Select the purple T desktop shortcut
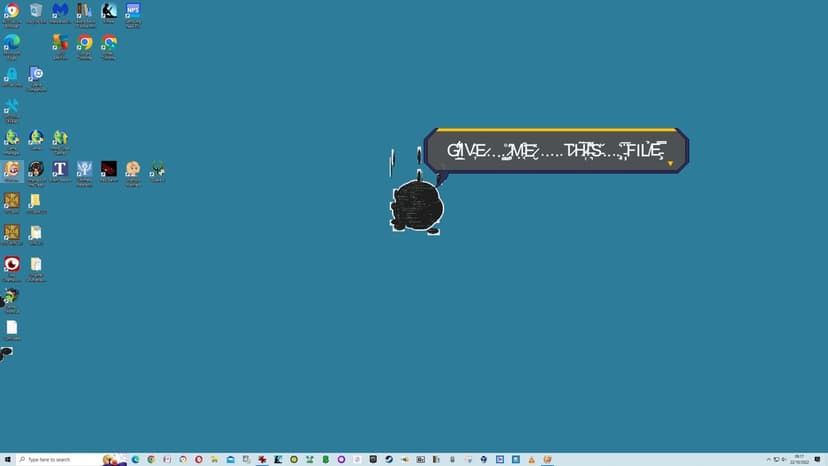Viewport: 828px width, 466px height. pos(60,171)
